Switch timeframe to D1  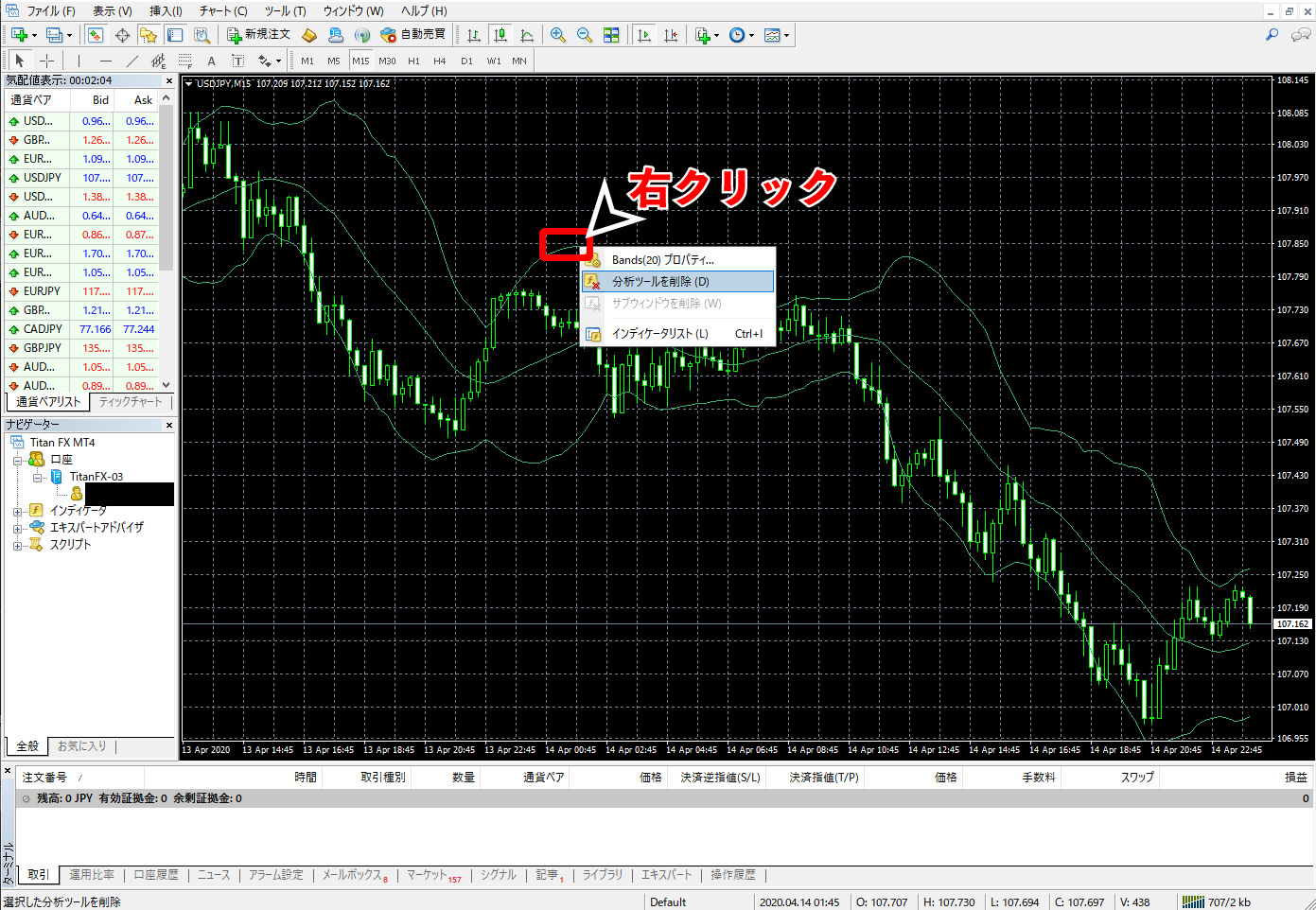click(x=466, y=61)
